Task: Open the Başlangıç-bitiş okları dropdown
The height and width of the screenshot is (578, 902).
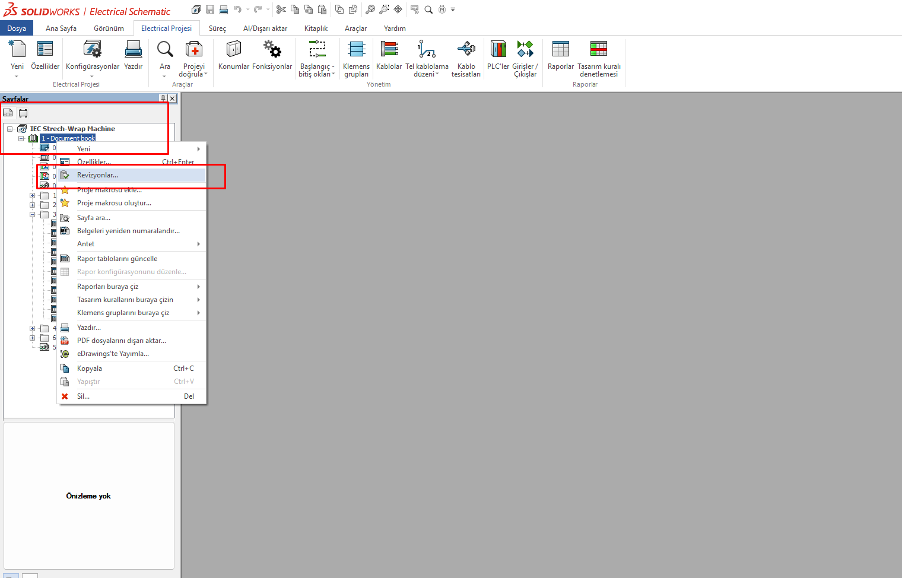Action: point(332,72)
